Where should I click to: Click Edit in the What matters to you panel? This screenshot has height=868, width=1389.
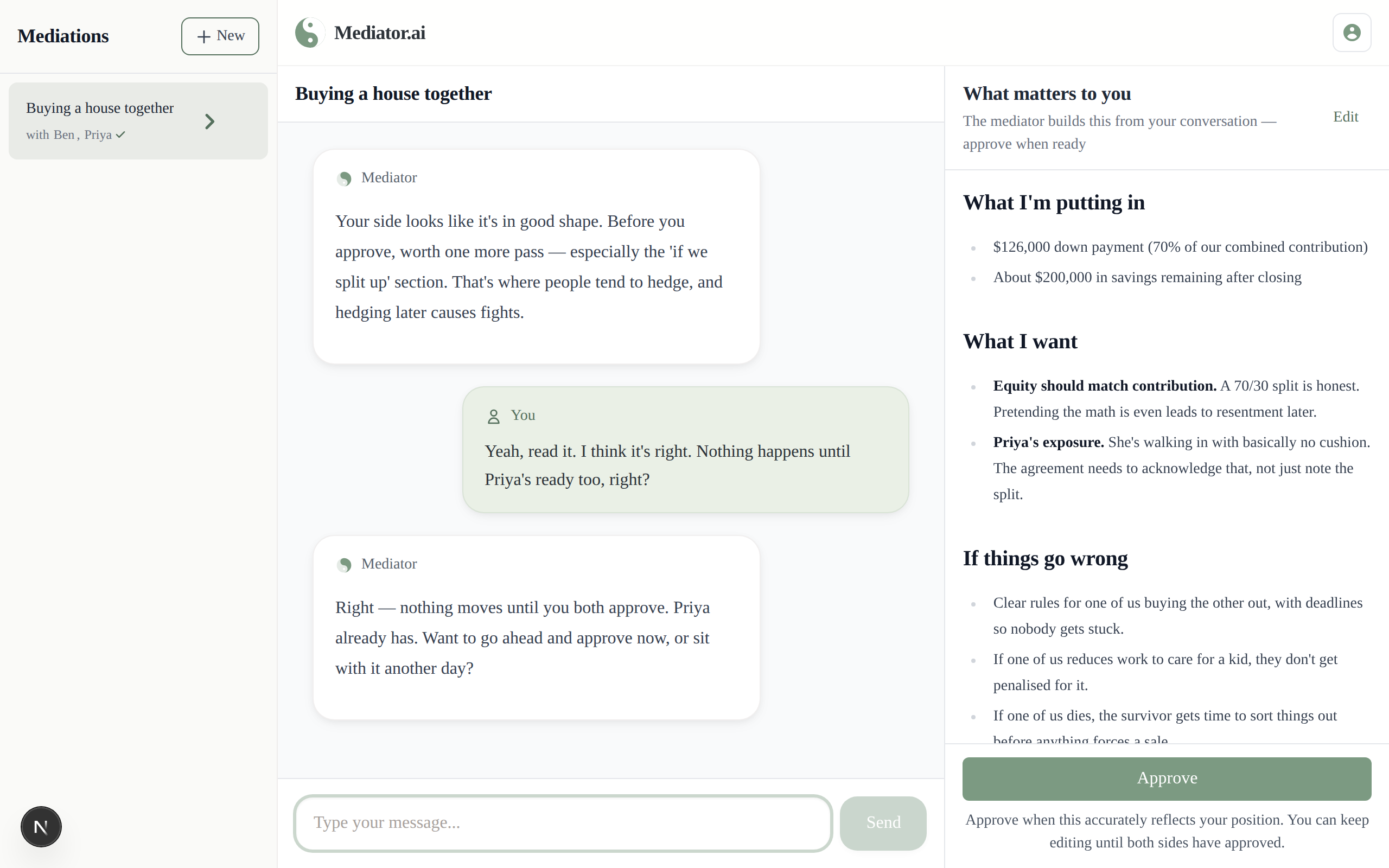click(x=1346, y=117)
